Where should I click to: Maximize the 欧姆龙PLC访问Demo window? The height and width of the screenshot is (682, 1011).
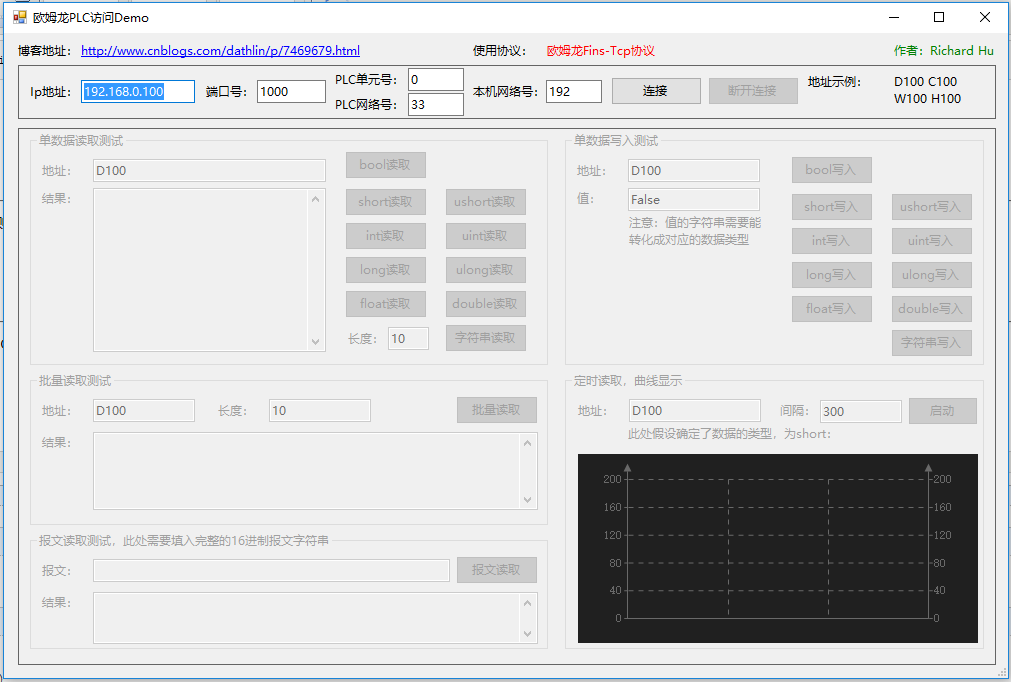[939, 17]
